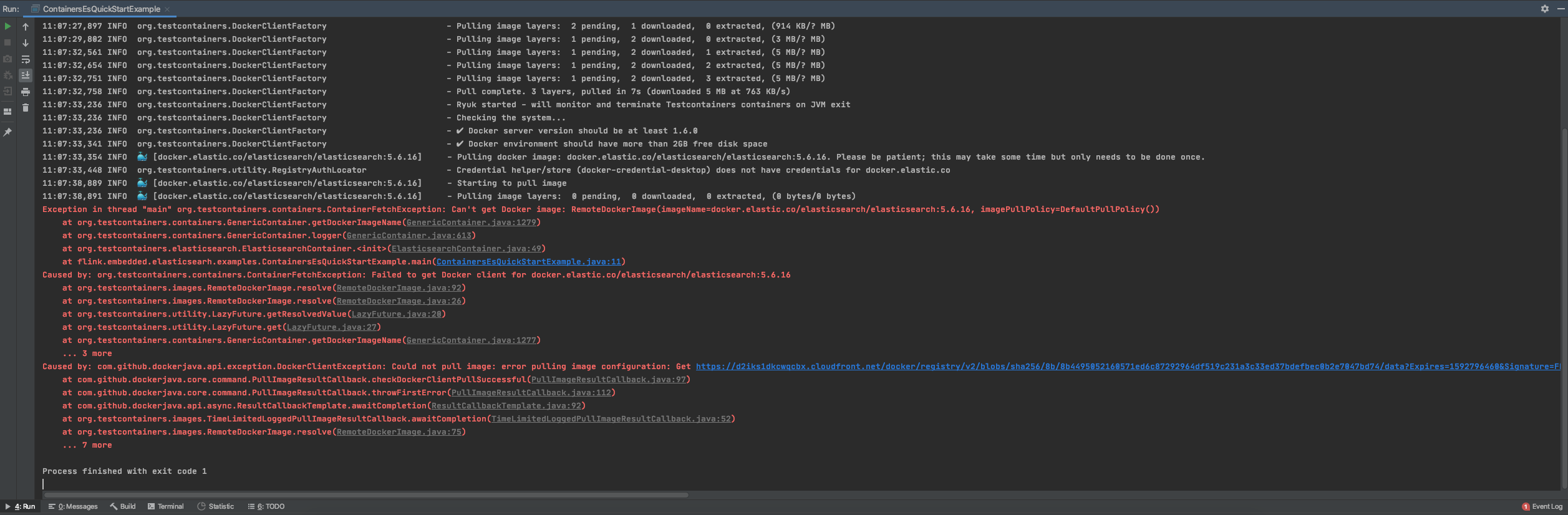Image resolution: width=1568 pixels, height=515 pixels.
Task: Pin the Run tab with pin icon
Action: (x=7, y=132)
